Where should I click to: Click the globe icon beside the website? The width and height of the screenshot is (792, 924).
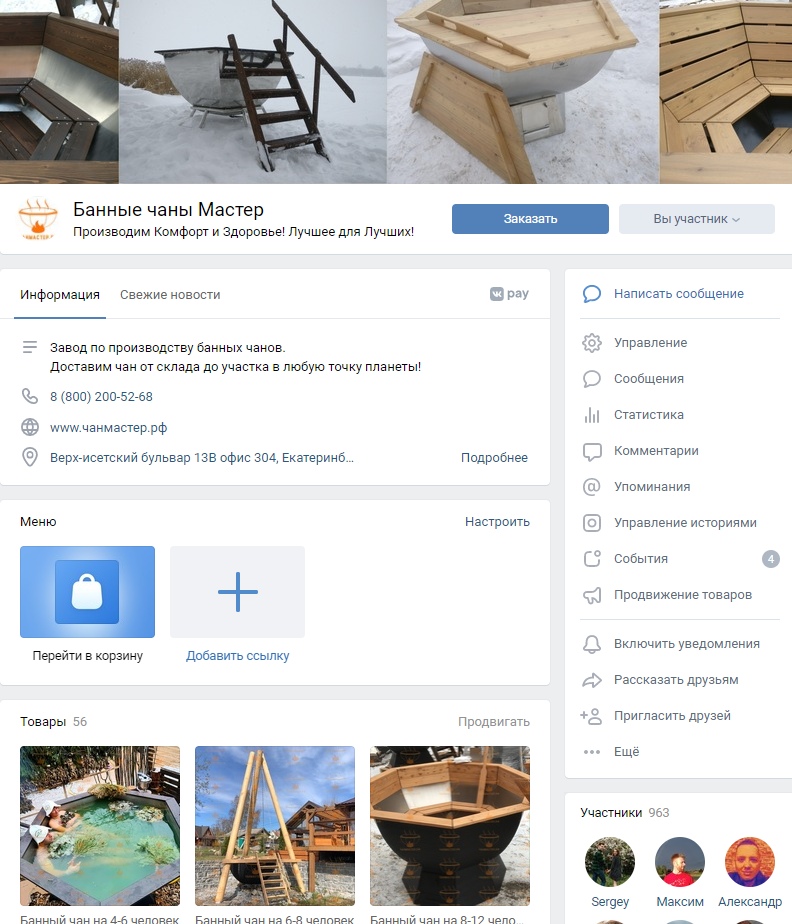[x=29, y=427]
